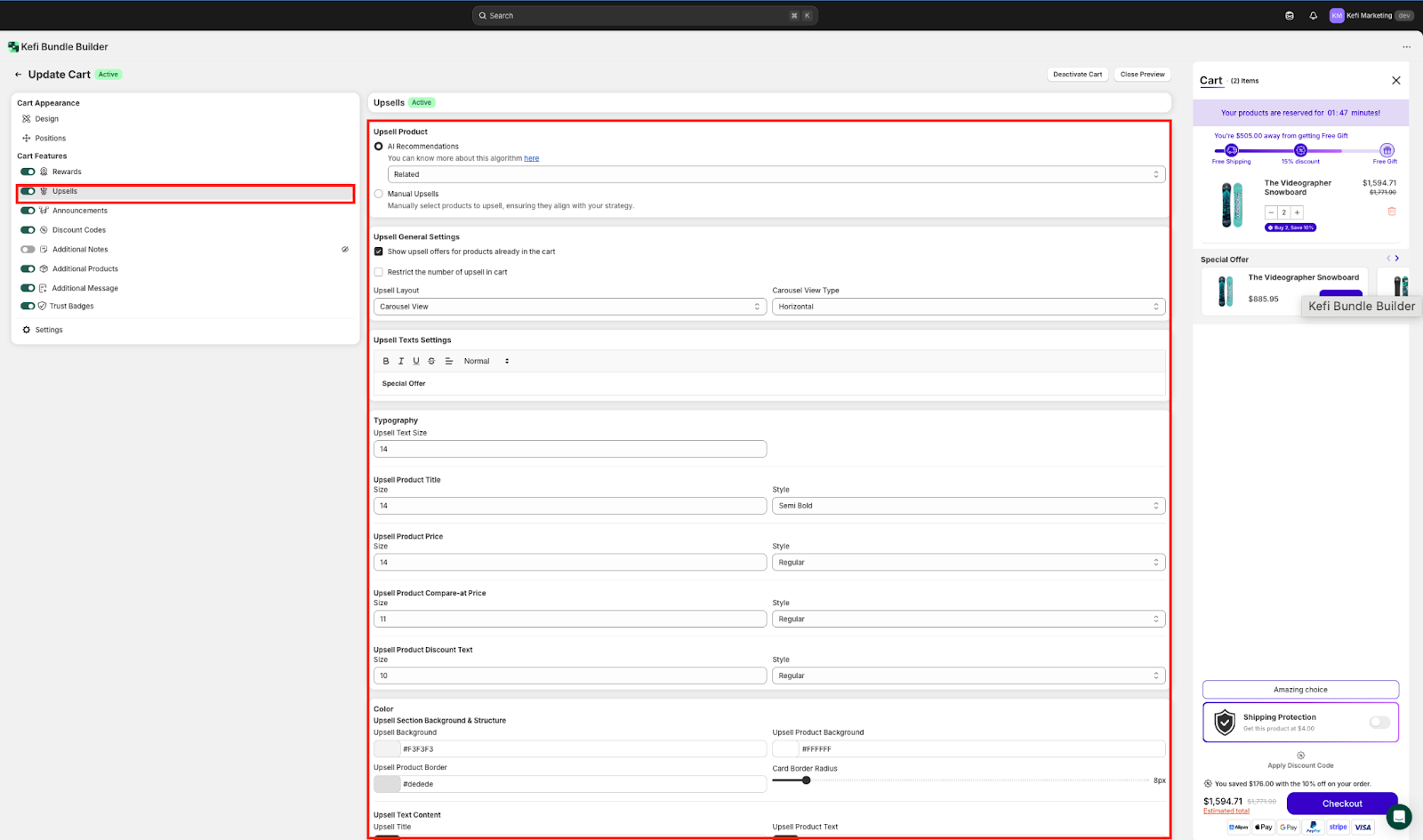The width and height of the screenshot is (1423, 840).
Task: Enable Restrict number of upsell checkbox
Action: (x=379, y=272)
